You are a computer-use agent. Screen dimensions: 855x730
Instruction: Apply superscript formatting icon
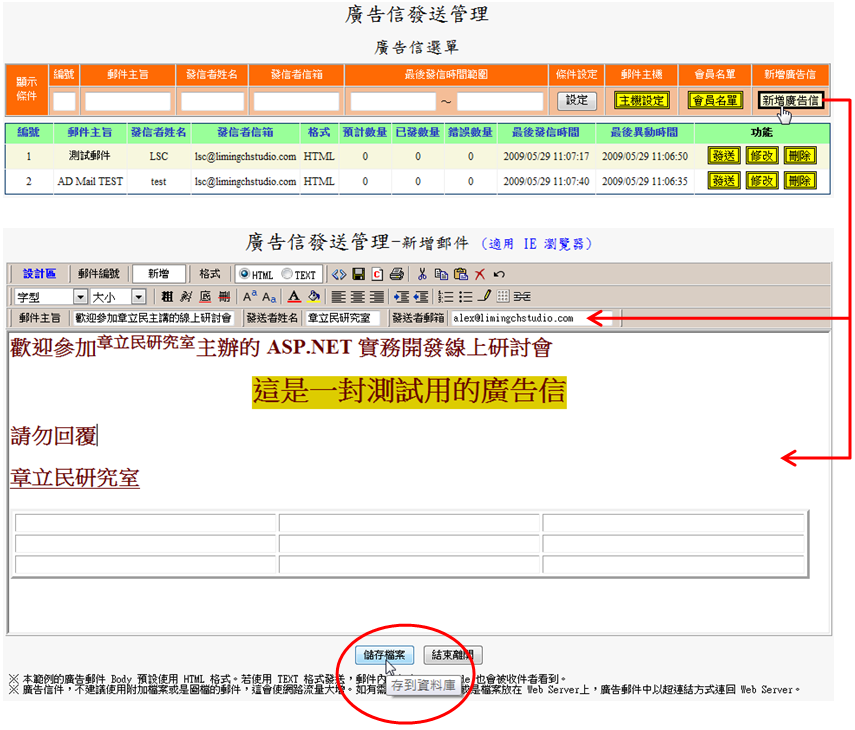coord(250,297)
